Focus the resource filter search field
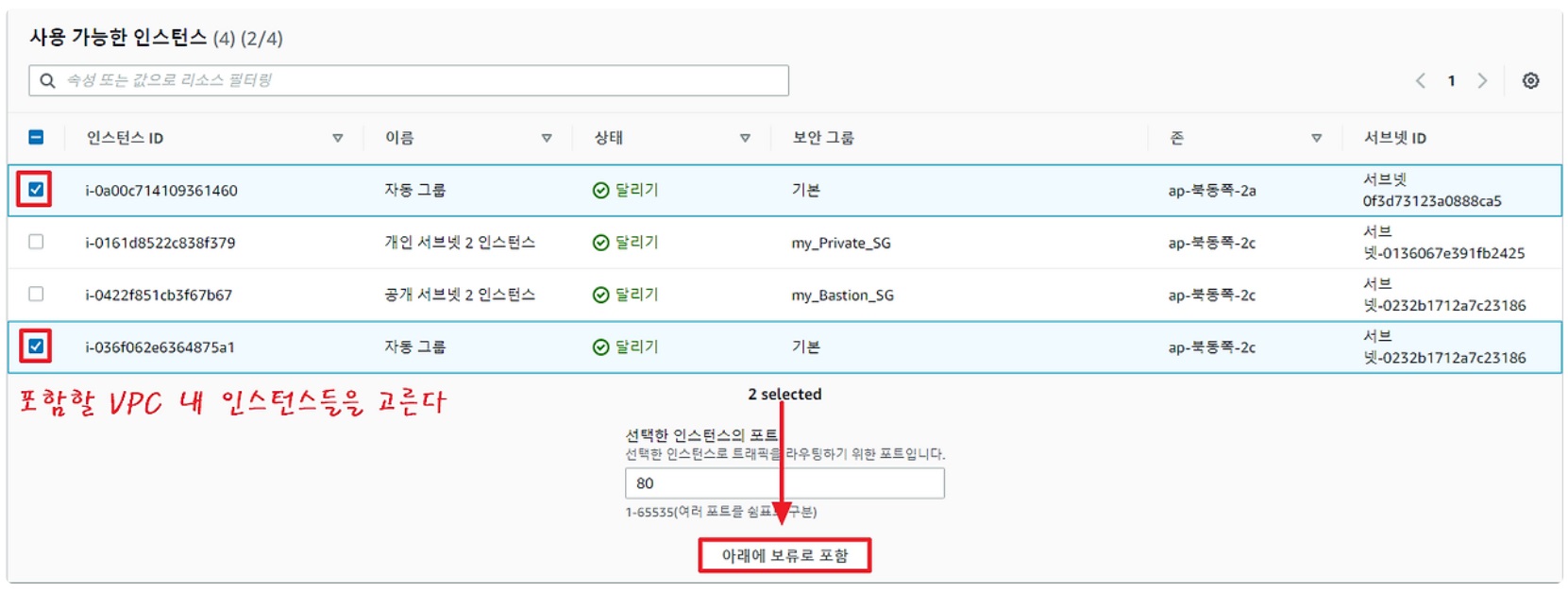Screen dimensions: 1568x592 [x=409, y=80]
